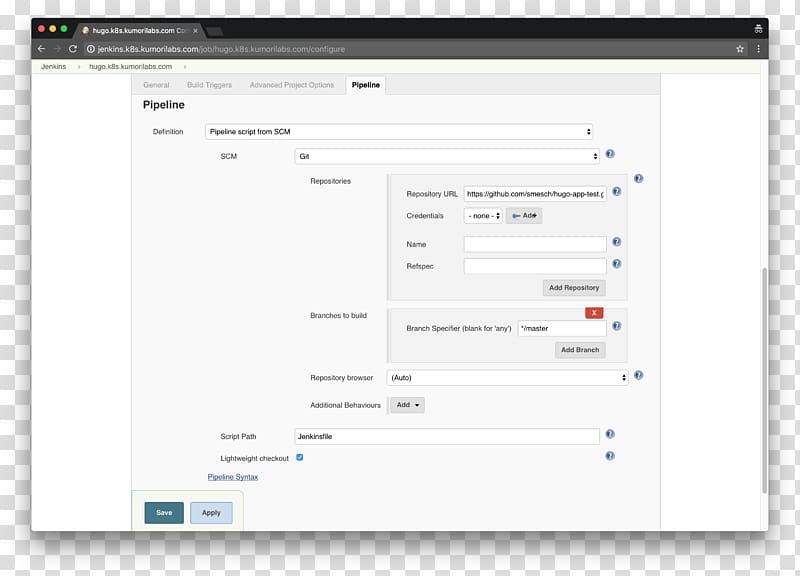
Task: Disable the Lightweight checkout checkbox
Action: 299,458
